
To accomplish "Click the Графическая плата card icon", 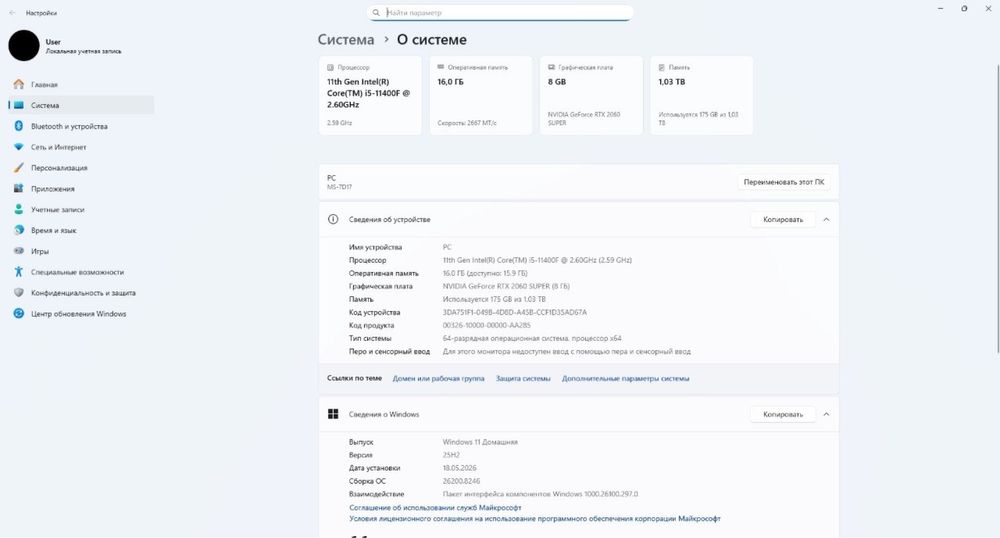I will tap(551, 68).
